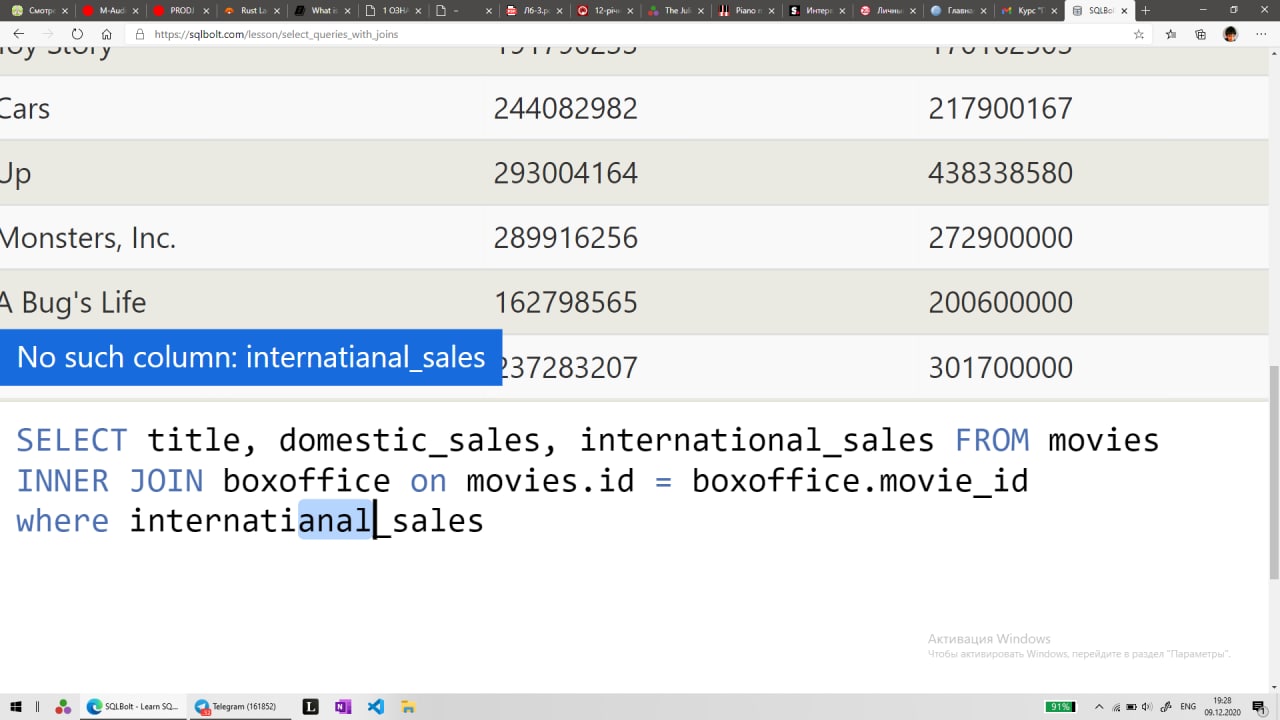Open the browser Collections panel
Image resolution: width=1280 pixels, height=720 pixels.
point(1200,34)
